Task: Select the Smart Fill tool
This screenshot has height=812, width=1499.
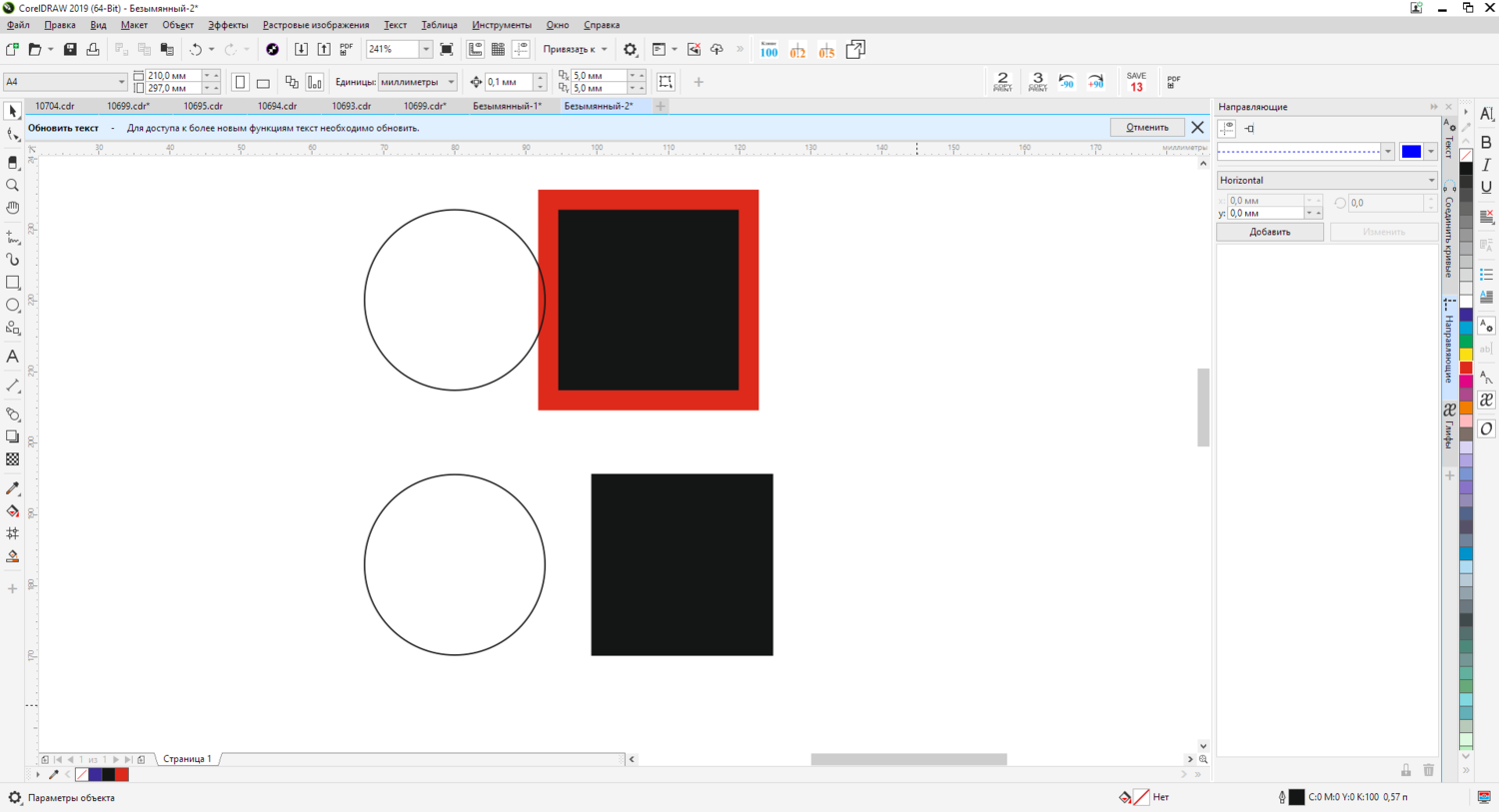Action: pyautogui.click(x=12, y=557)
